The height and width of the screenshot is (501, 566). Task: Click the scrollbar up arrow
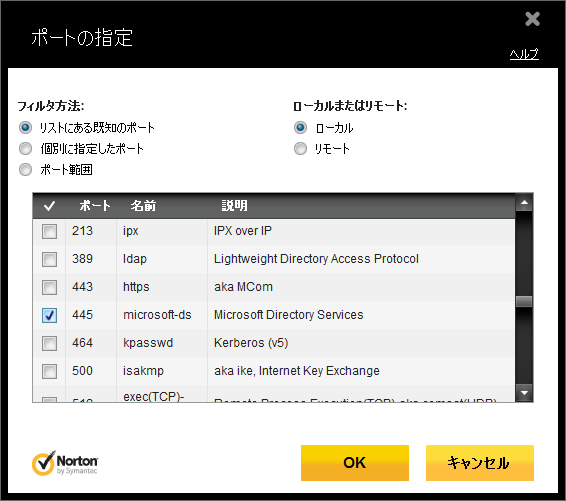tap(524, 203)
